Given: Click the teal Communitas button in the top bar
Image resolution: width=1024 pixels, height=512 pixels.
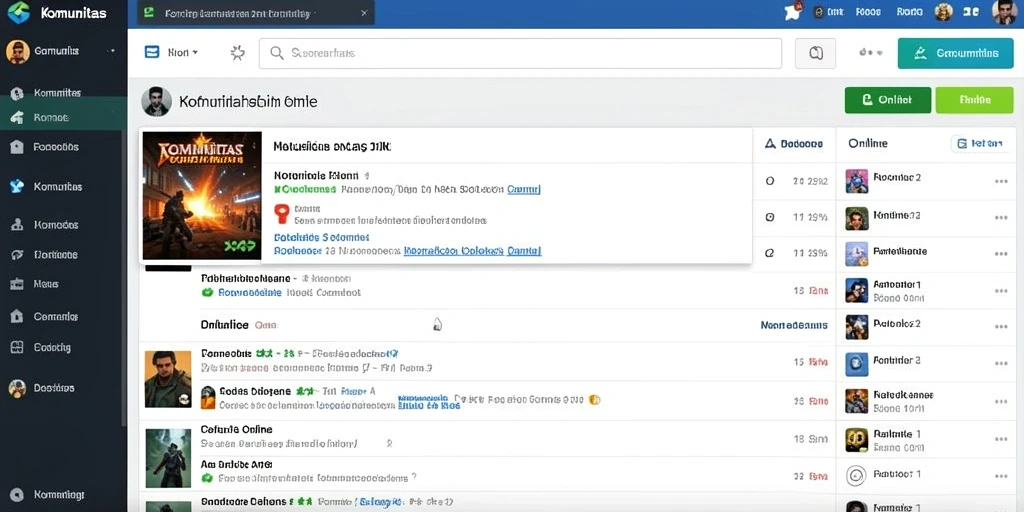Looking at the screenshot, I should [955, 54].
